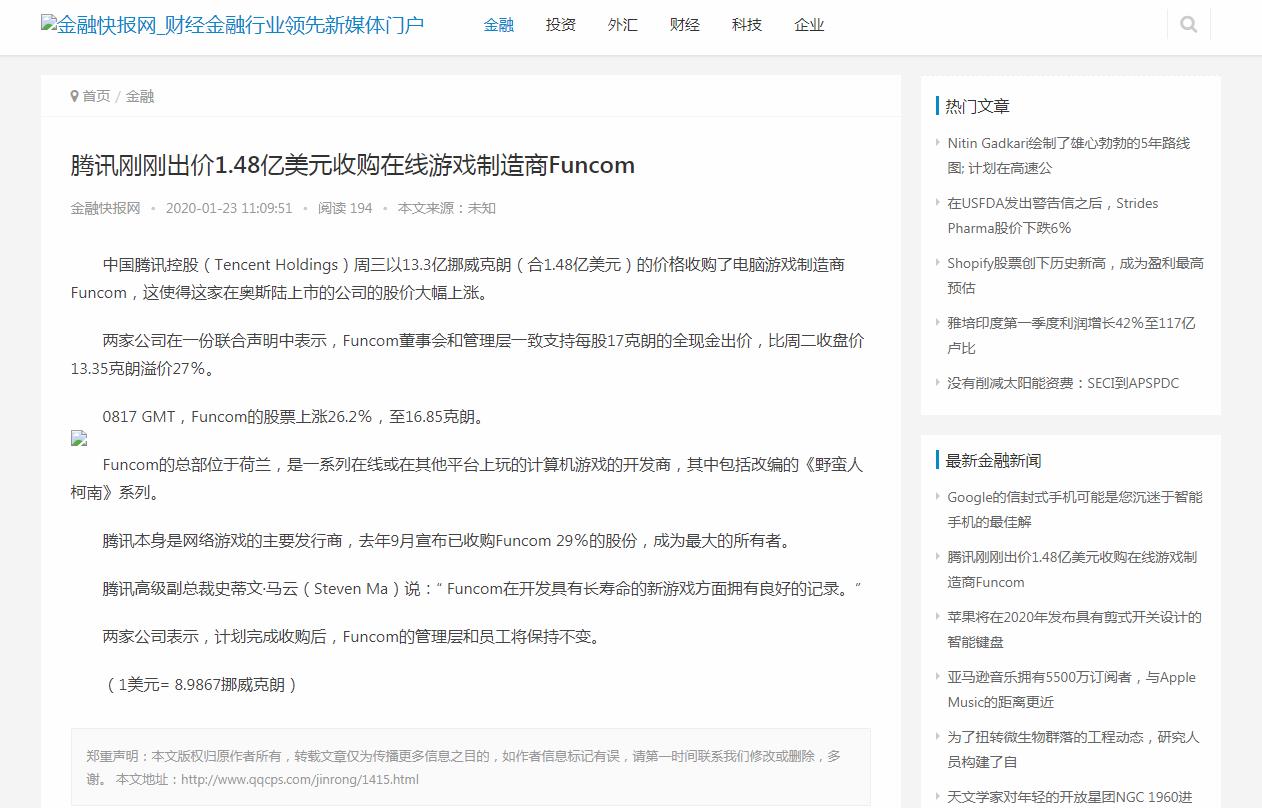Click the exchange rate line 1美元= 8.9867挪威克朗
1262x808 pixels.
(201, 684)
